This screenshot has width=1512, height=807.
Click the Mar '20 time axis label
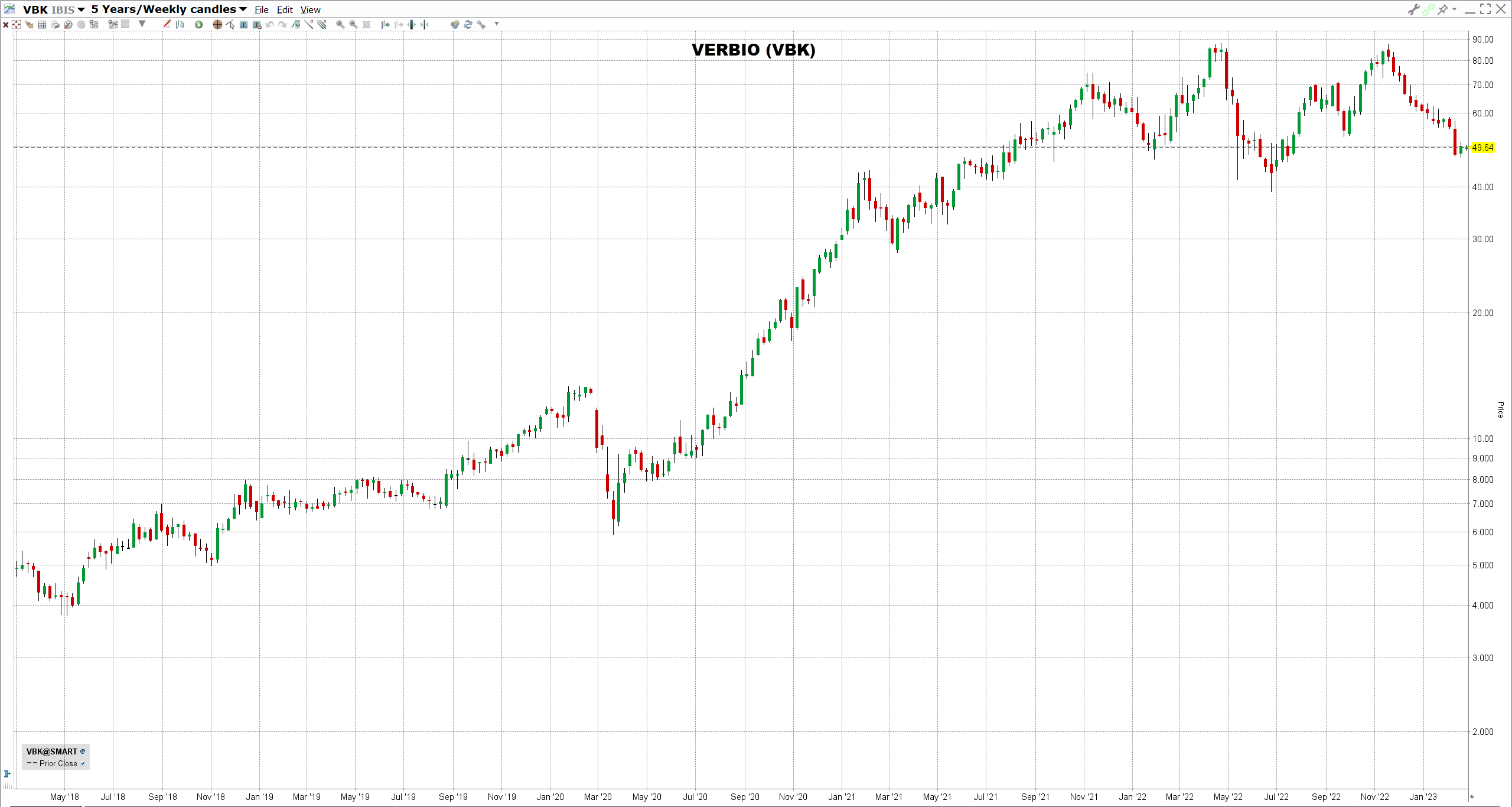tap(598, 797)
